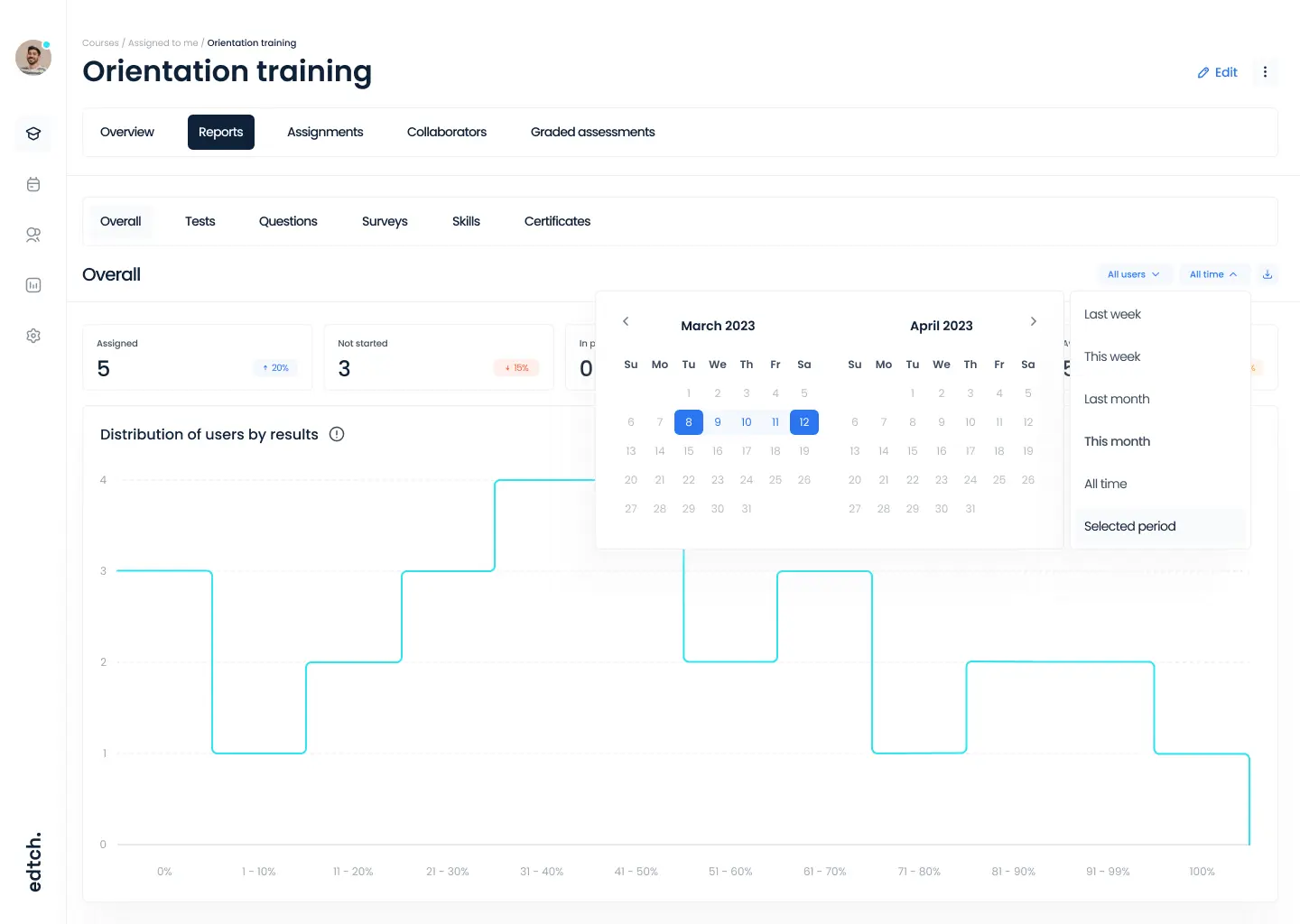1300x924 pixels.
Task: Click the 0% axis label
Action: click(x=164, y=872)
